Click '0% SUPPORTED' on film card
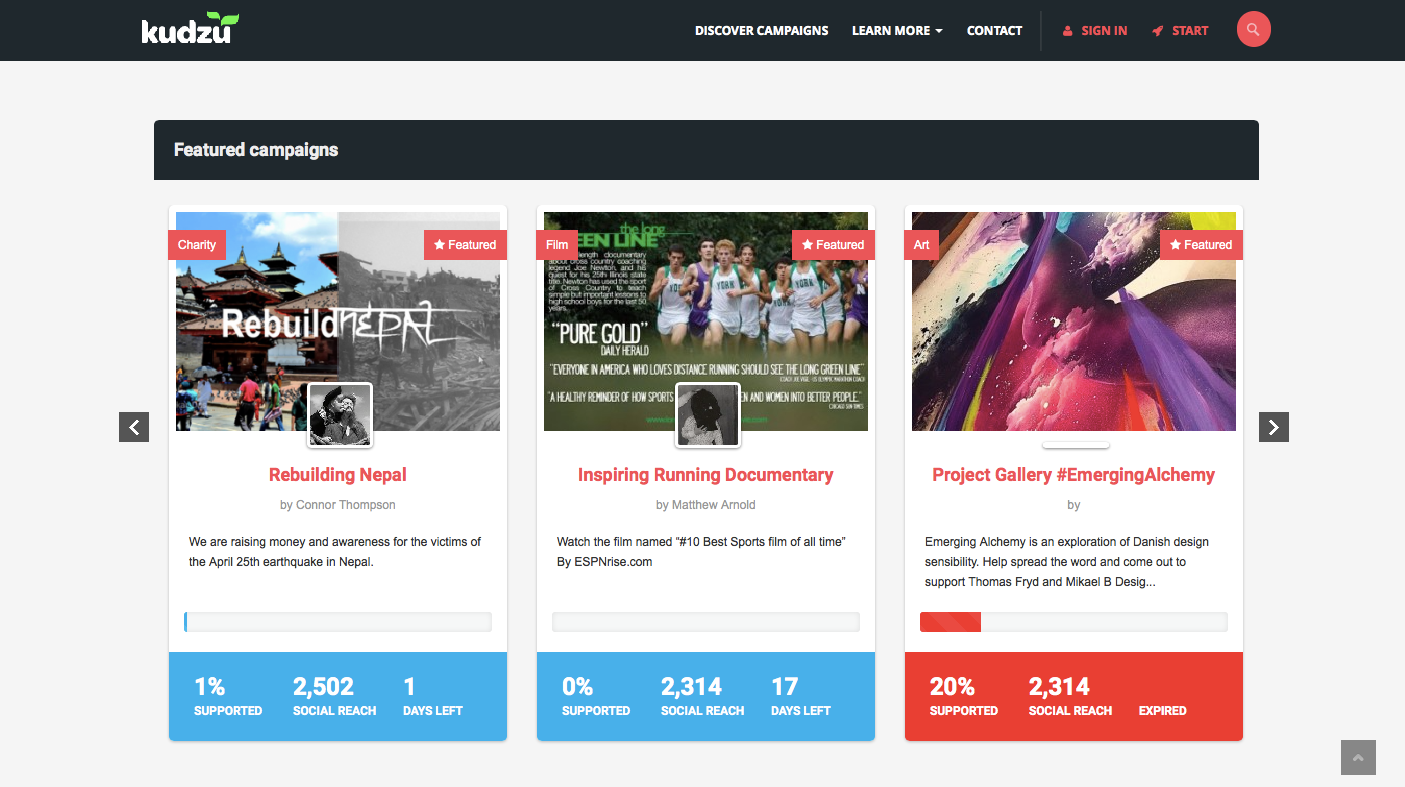The width and height of the screenshot is (1405, 787). tap(596, 697)
